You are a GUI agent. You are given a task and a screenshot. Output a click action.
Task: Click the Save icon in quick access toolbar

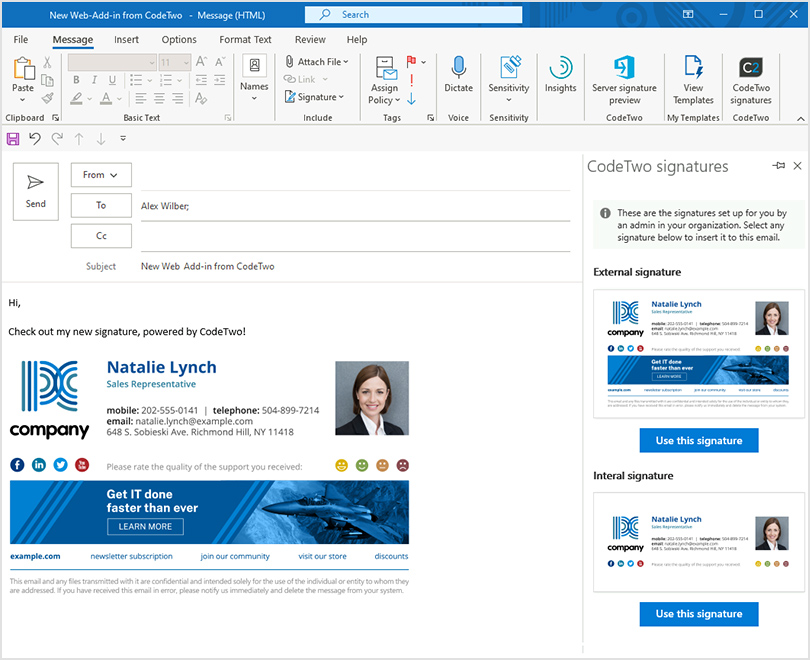coord(13,139)
